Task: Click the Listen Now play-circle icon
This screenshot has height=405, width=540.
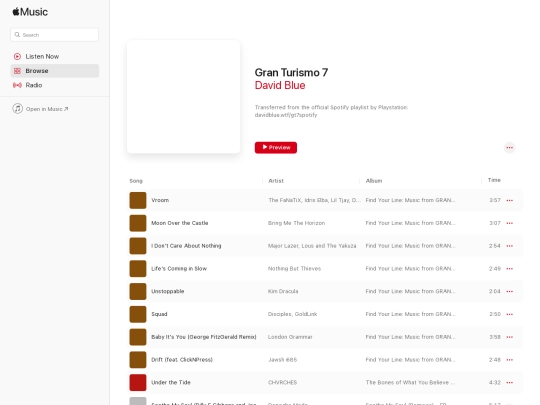Action: tap(17, 56)
